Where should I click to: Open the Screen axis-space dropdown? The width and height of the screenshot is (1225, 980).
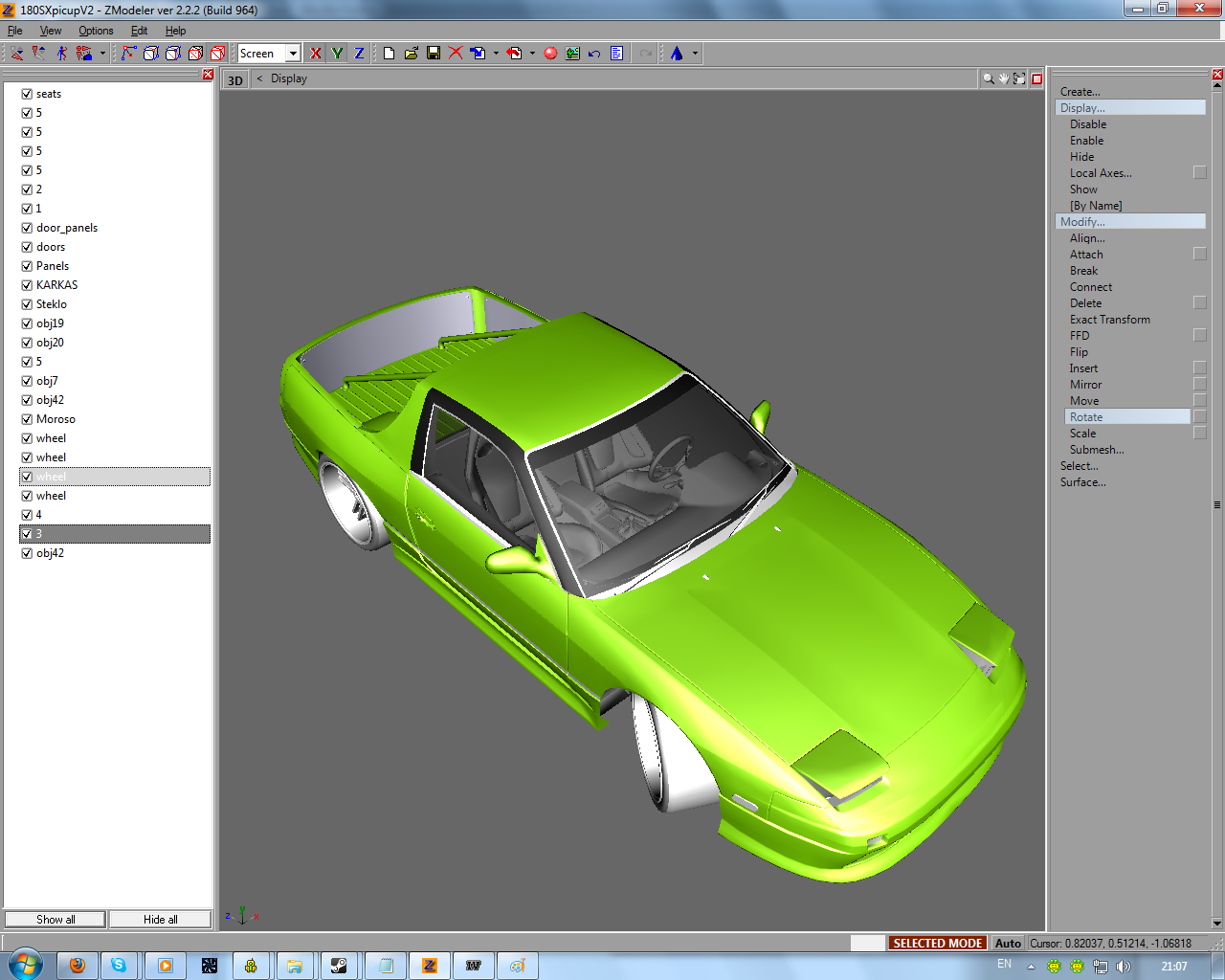[x=293, y=54]
